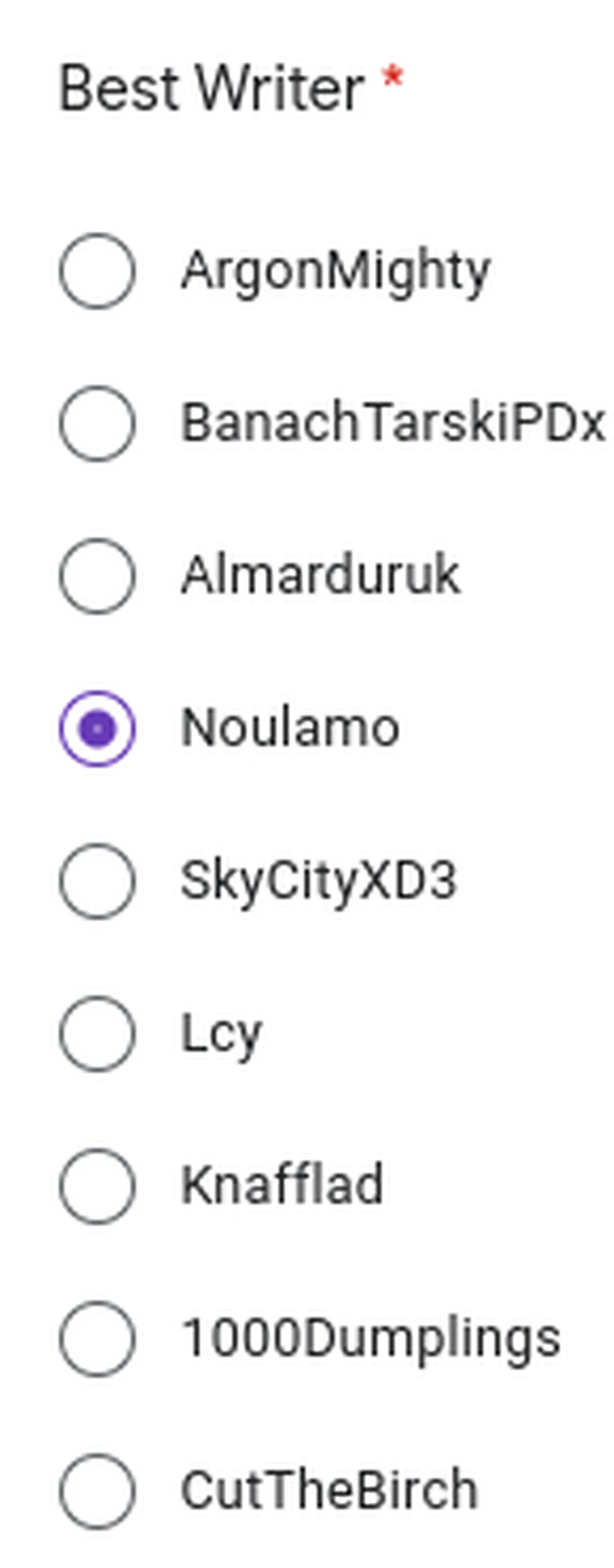Select the ArgonMighty radio button
Viewport: 614px width, 1568px height.
97,271
